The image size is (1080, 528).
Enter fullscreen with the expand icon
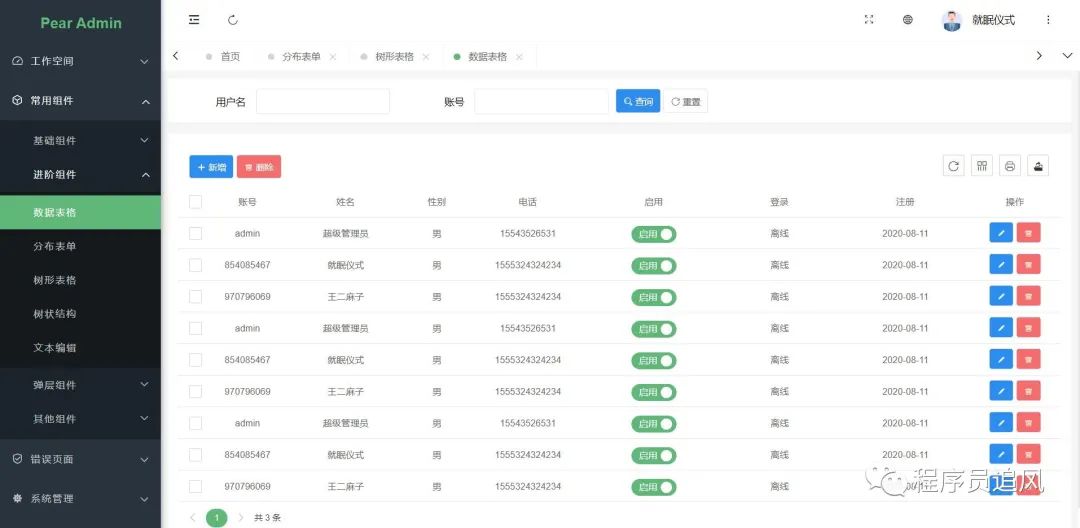(869, 20)
